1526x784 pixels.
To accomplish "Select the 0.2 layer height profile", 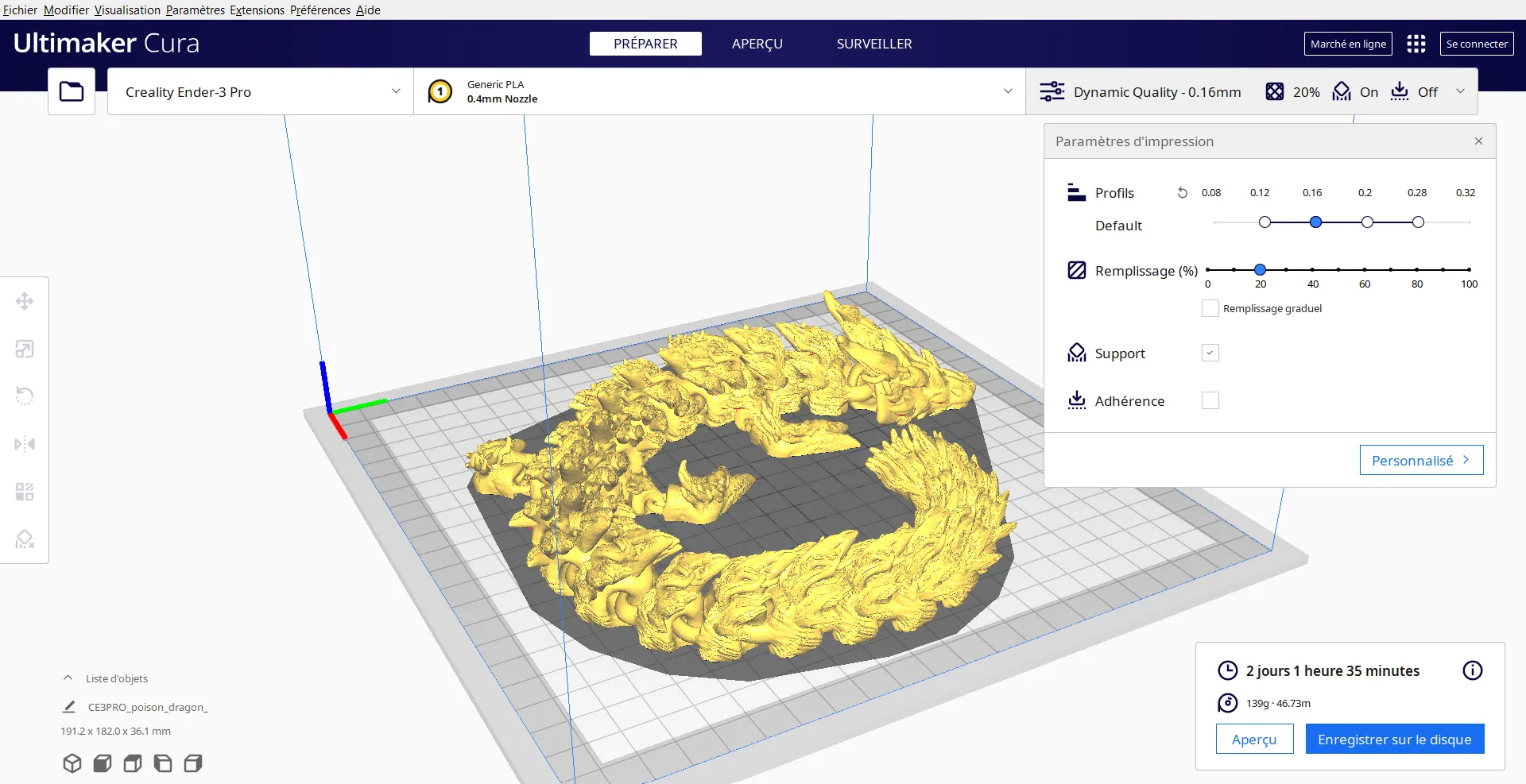I will coord(1367,222).
